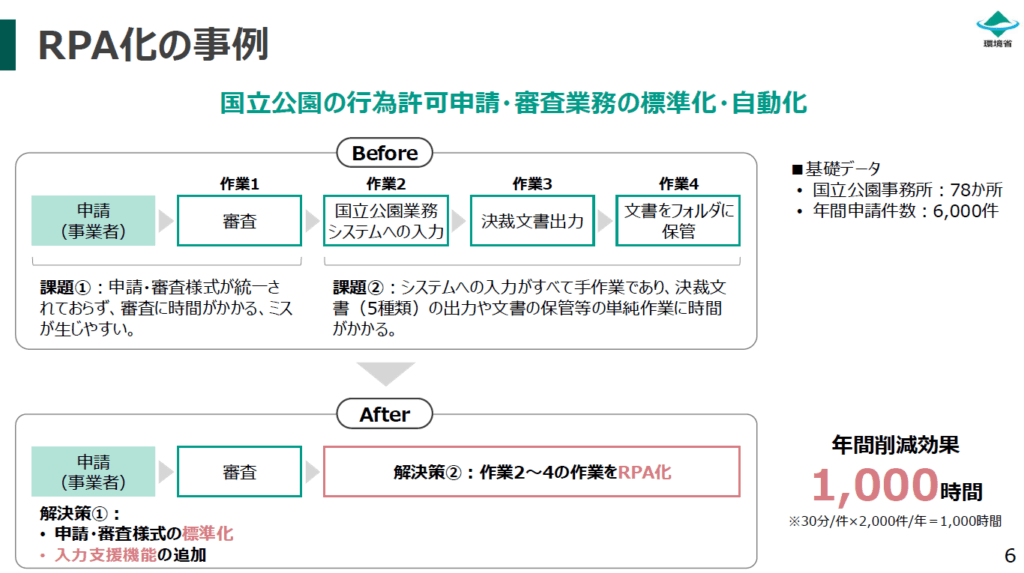Click the large down arrow between Before and After
This screenshot has width=1024, height=573.
pyautogui.click(x=385, y=374)
